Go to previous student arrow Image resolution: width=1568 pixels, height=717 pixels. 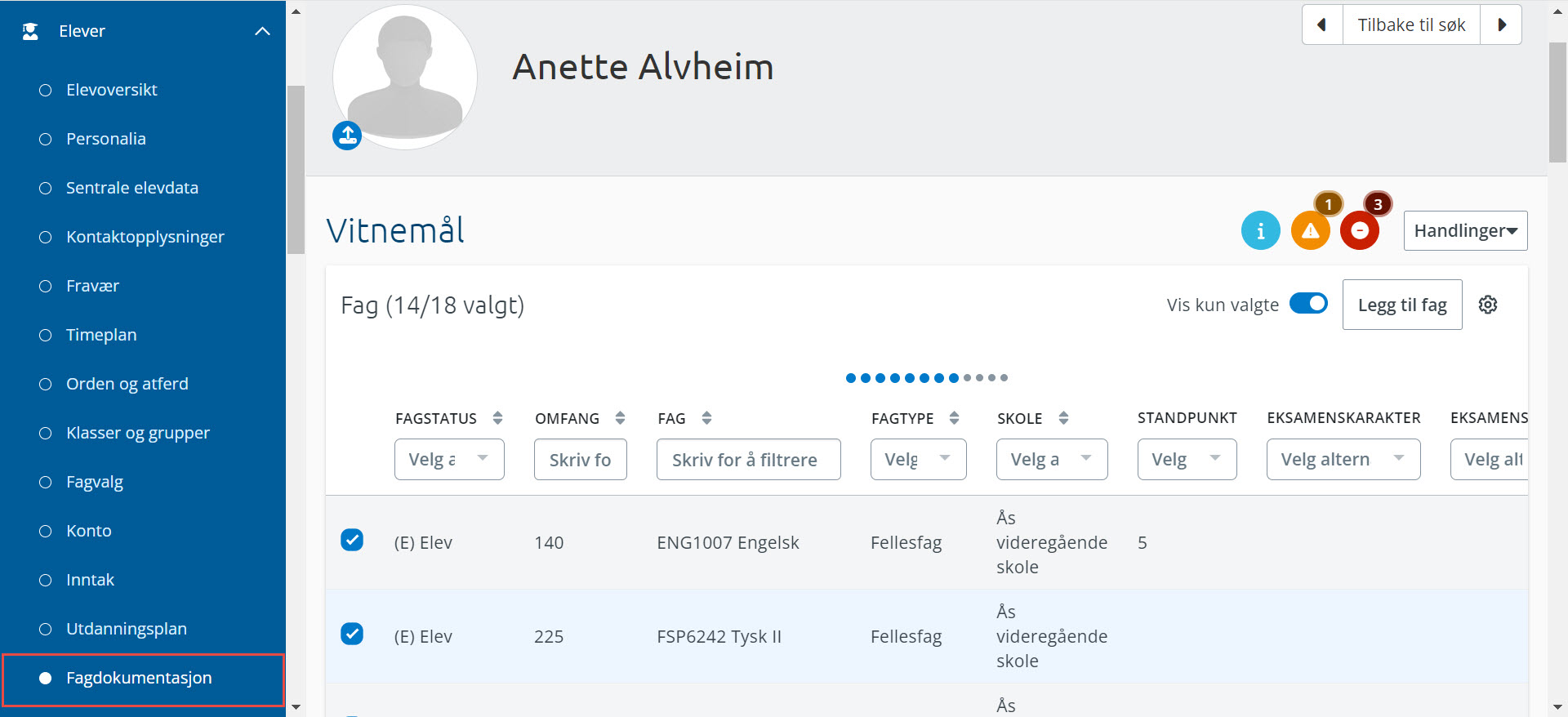[x=1322, y=24]
